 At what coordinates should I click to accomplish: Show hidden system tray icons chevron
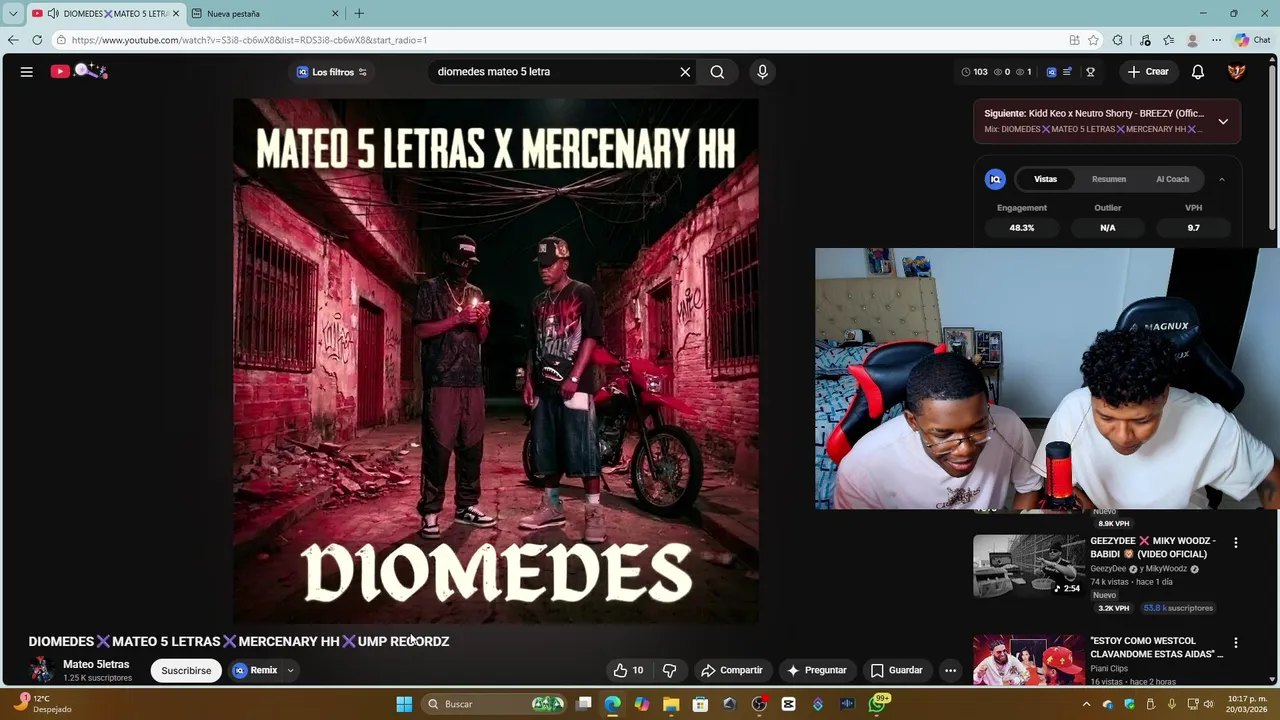[x=1087, y=704]
